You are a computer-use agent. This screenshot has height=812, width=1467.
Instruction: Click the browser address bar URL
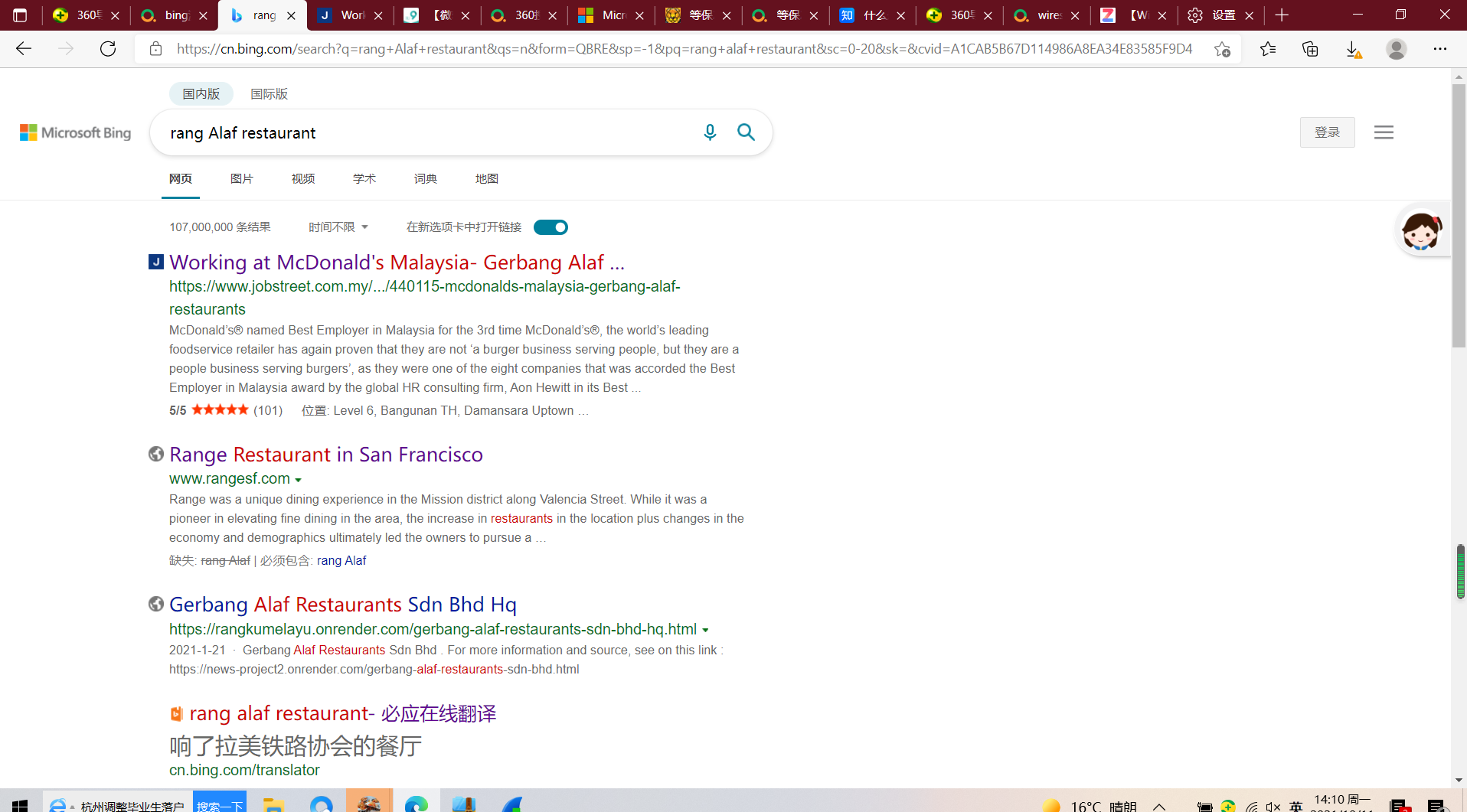[x=684, y=49]
